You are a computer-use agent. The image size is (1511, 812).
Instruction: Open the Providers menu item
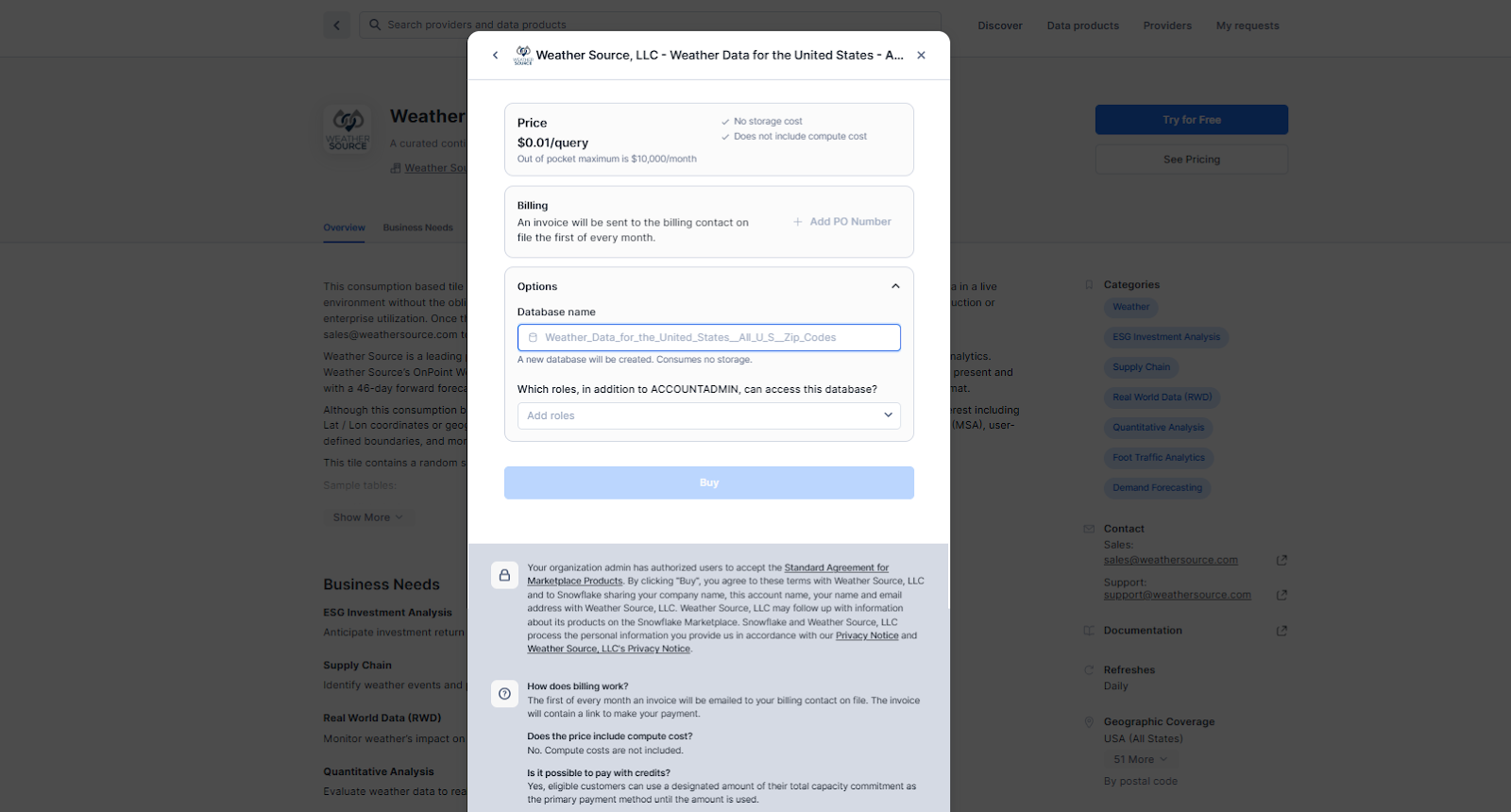pyautogui.click(x=1167, y=25)
